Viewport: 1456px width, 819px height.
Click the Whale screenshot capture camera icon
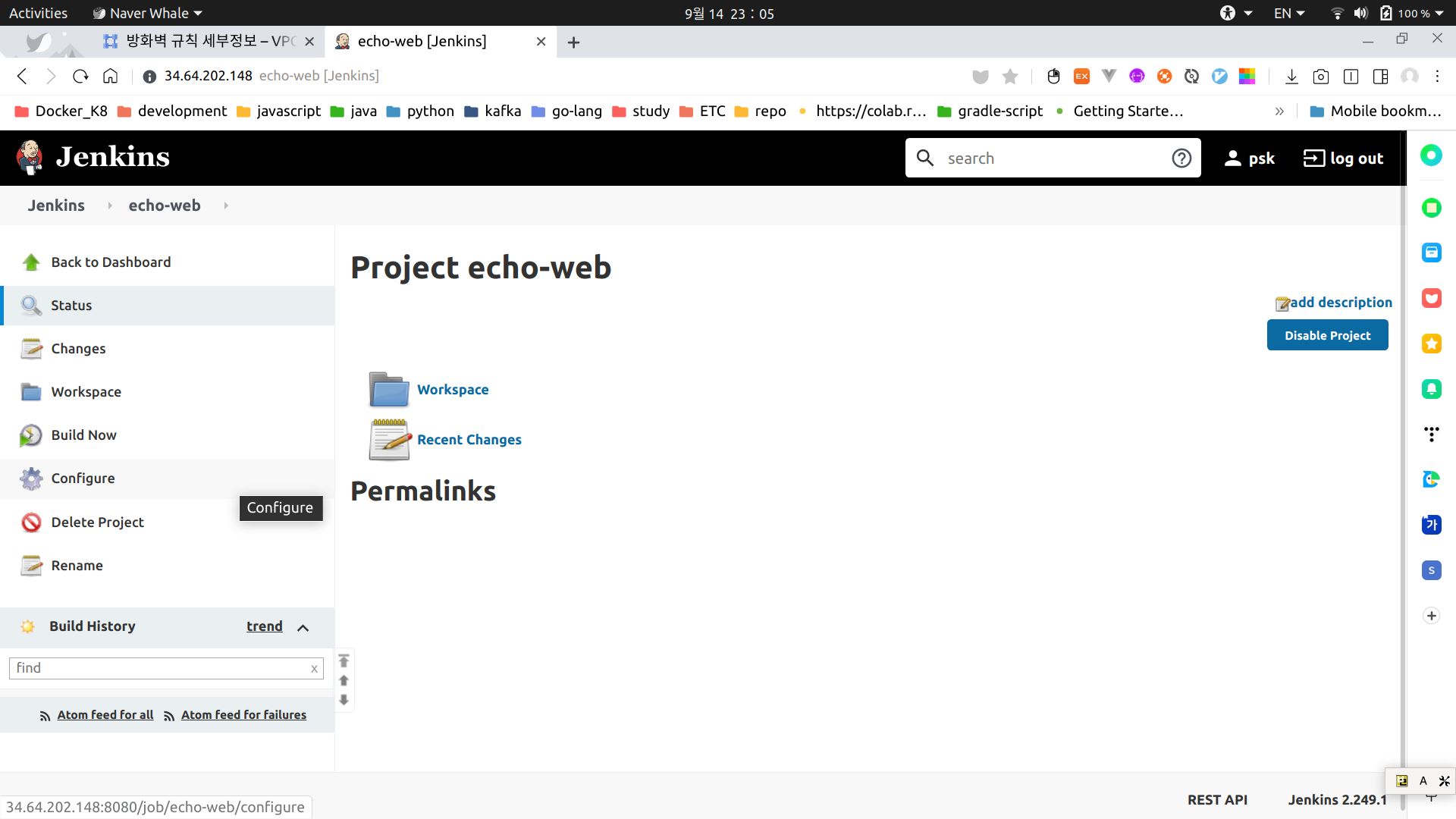pyautogui.click(x=1320, y=76)
